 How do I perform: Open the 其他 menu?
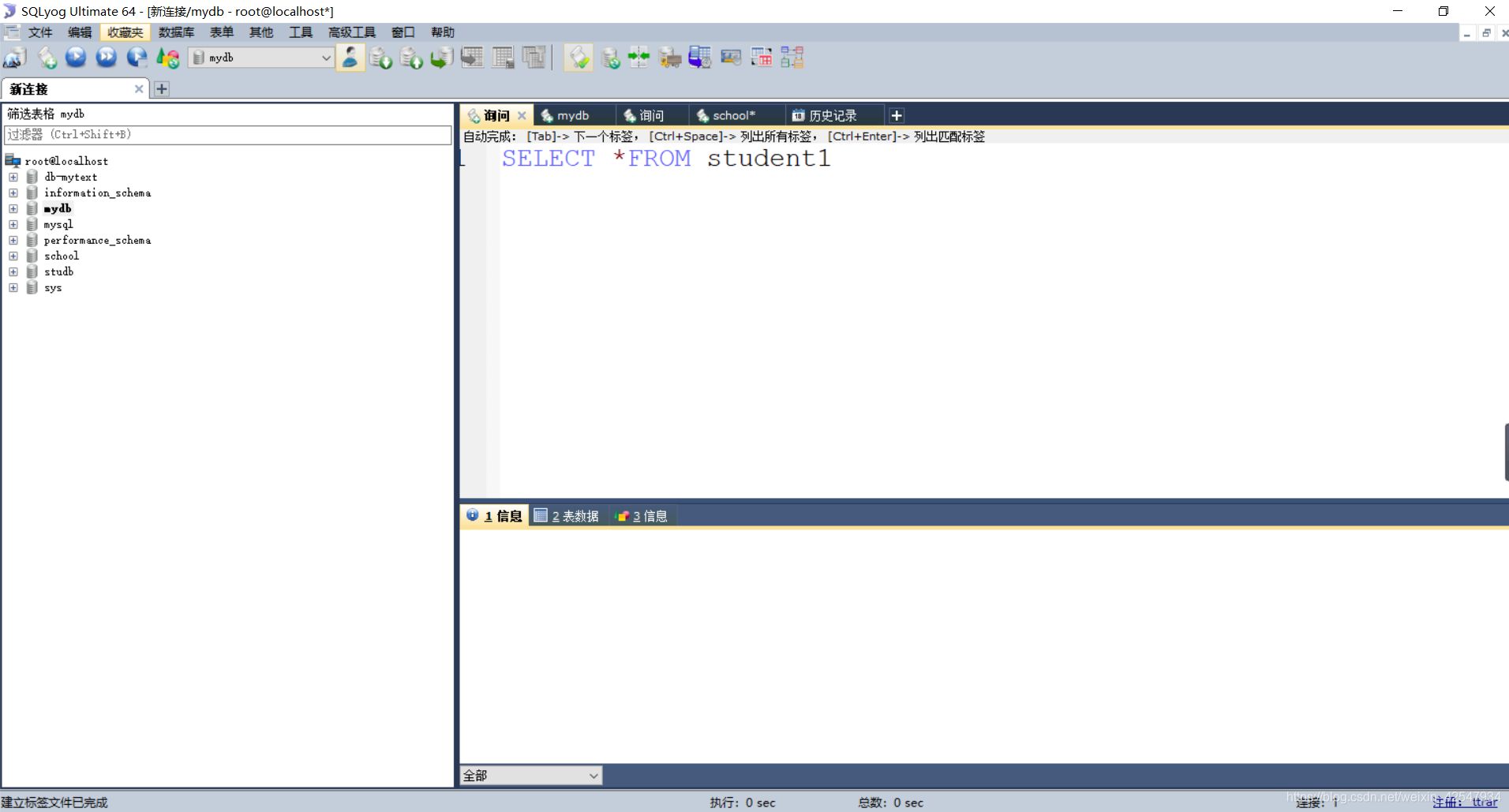point(261,32)
